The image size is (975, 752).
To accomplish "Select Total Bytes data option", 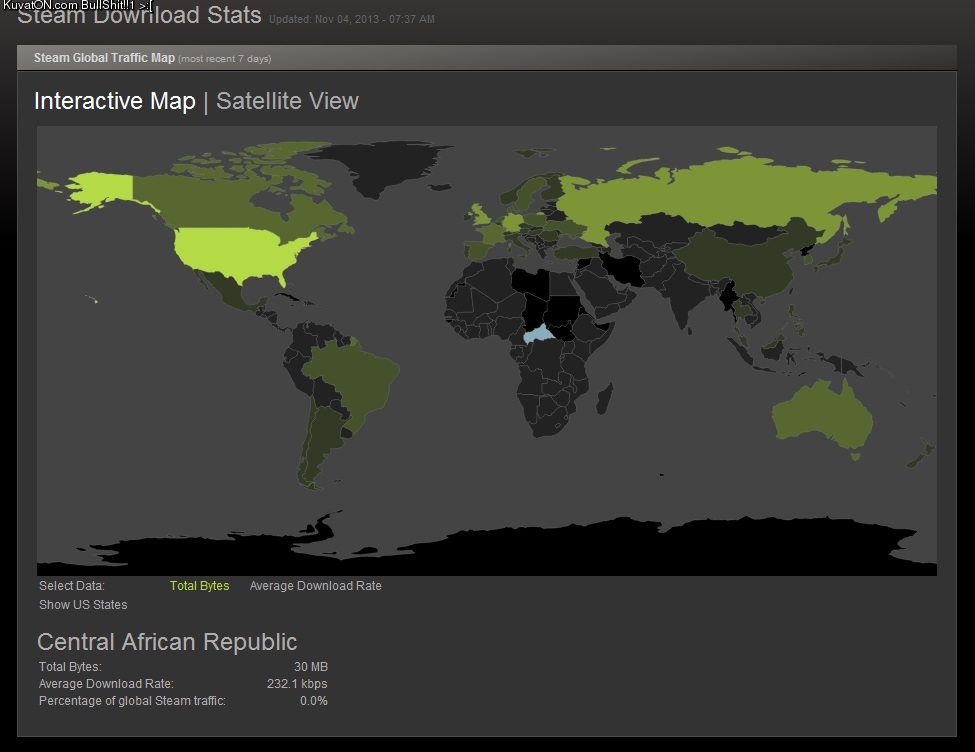I will pyautogui.click(x=199, y=586).
